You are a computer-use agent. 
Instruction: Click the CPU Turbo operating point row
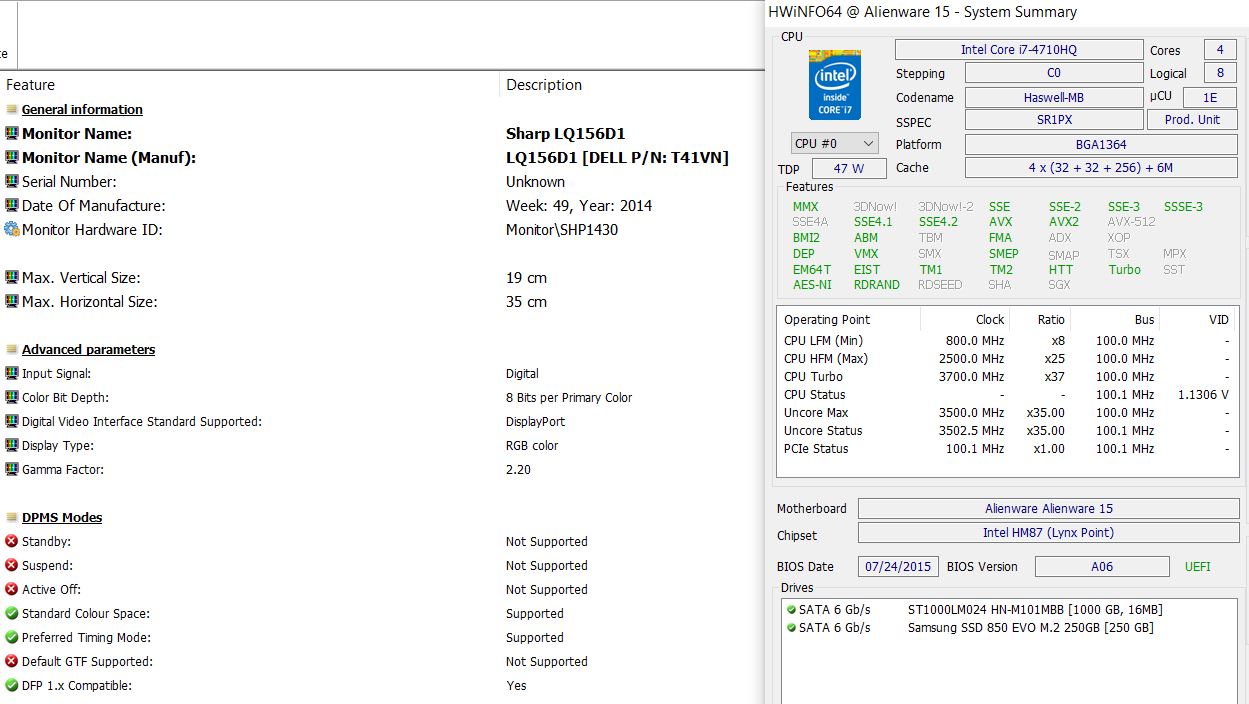click(x=1007, y=377)
